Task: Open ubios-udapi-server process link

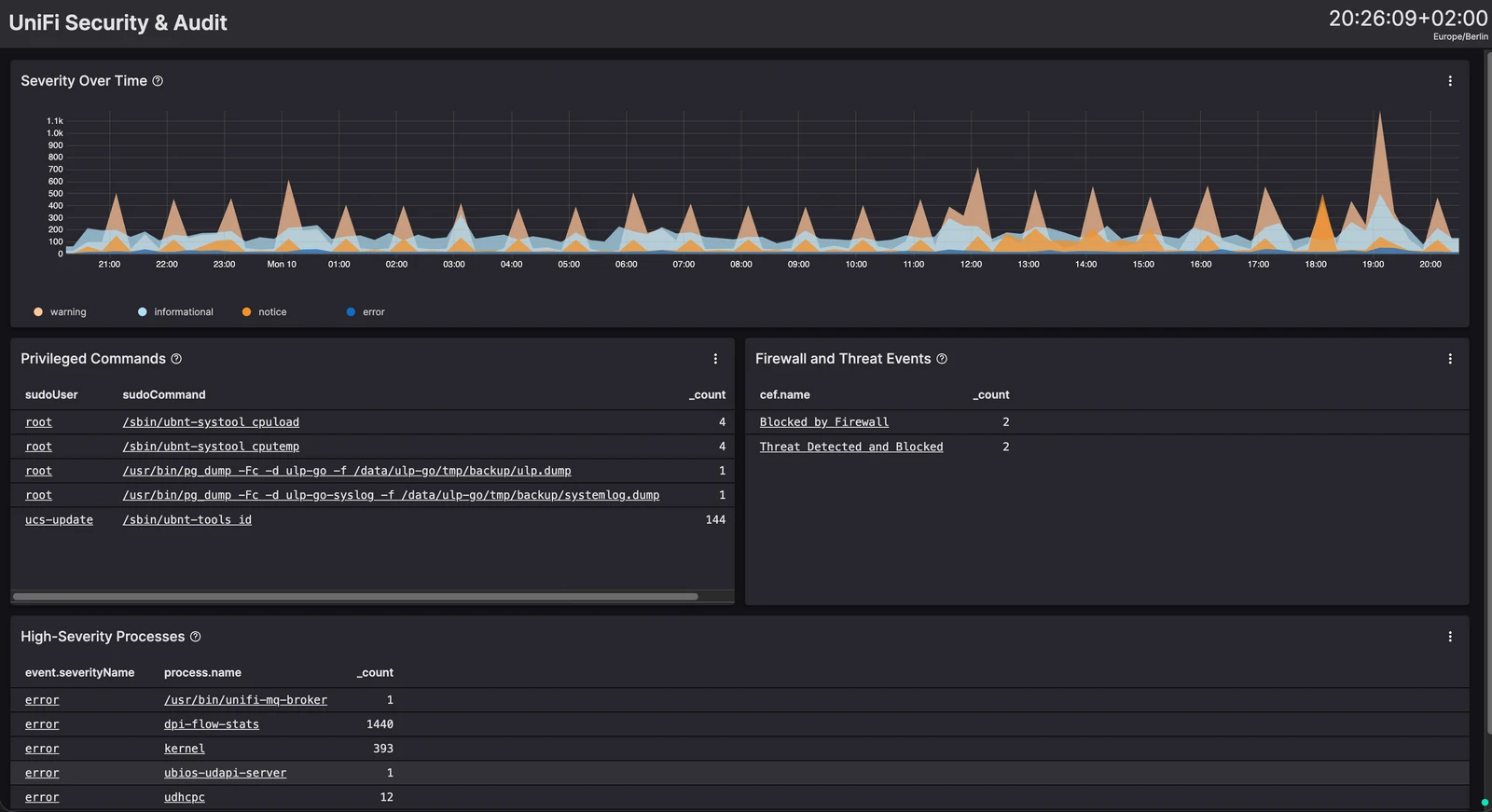Action: [225, 773]
